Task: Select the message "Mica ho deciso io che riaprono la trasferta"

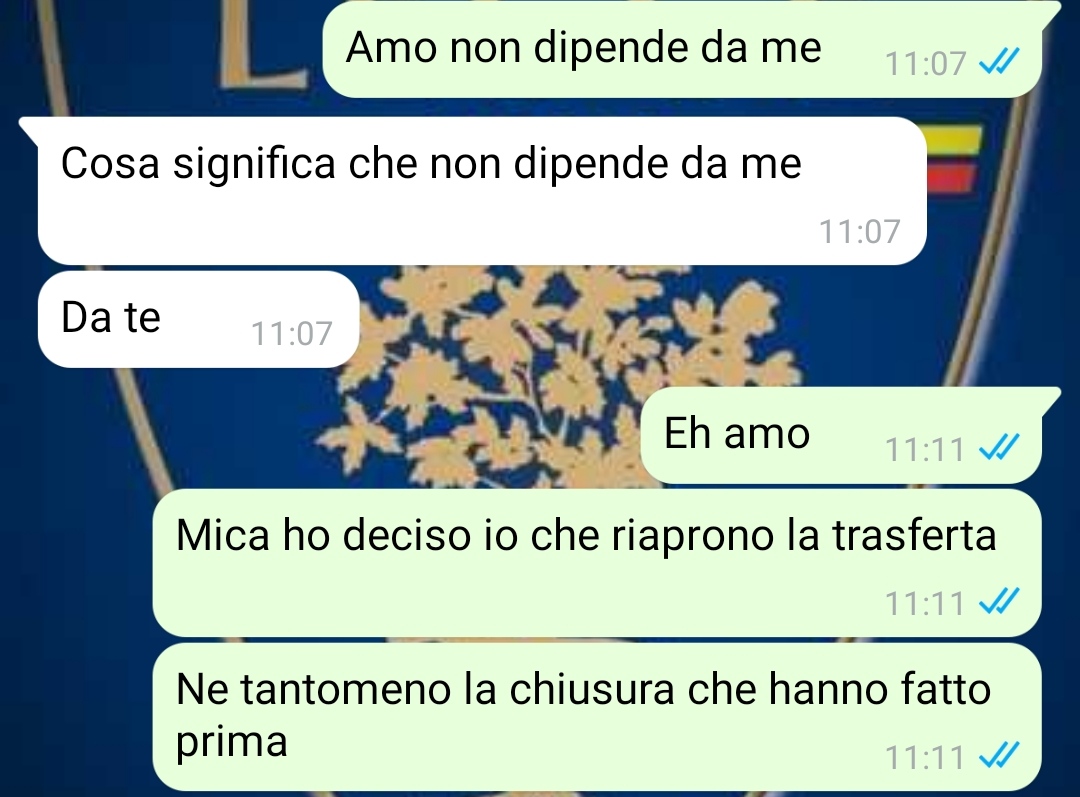Action: pyautogui.click(x=596, y=563)
